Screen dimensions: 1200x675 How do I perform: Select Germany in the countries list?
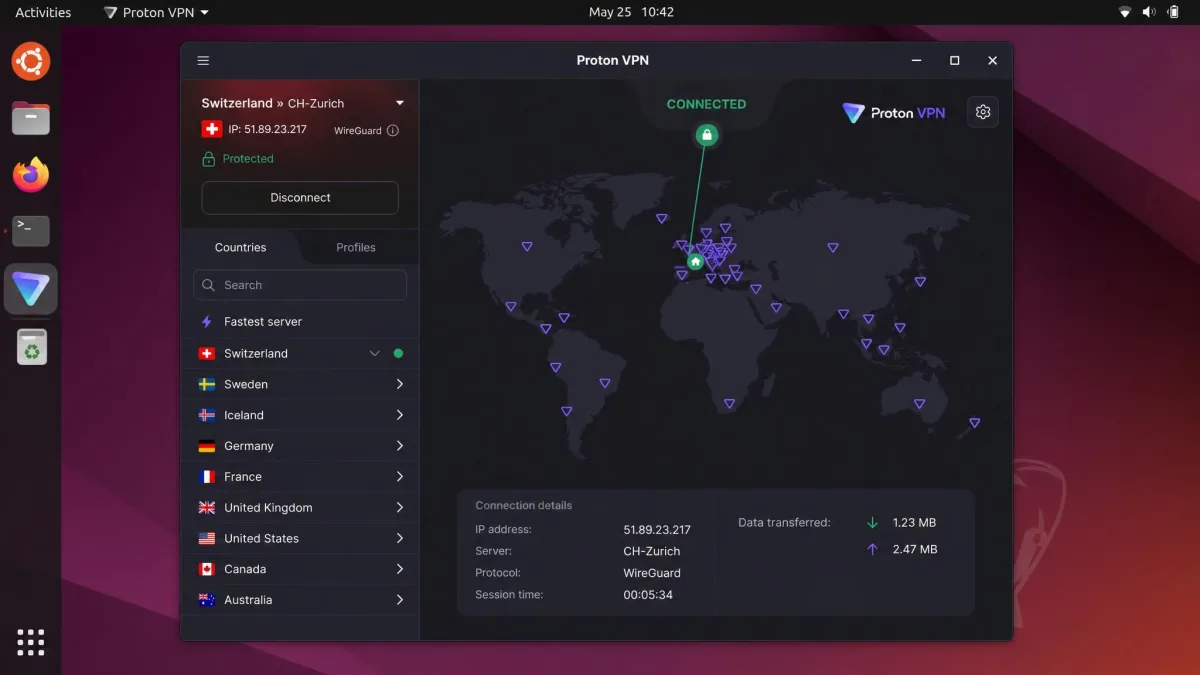point(300,446)
